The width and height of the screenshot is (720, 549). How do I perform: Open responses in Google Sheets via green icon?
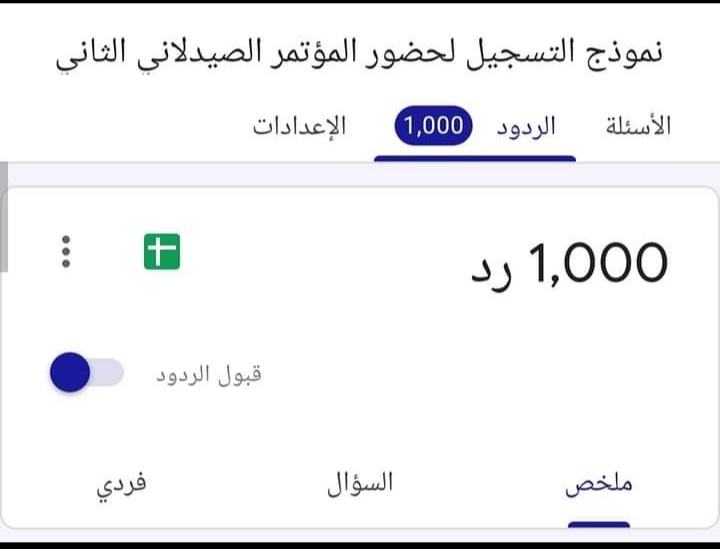click(162, 251)
